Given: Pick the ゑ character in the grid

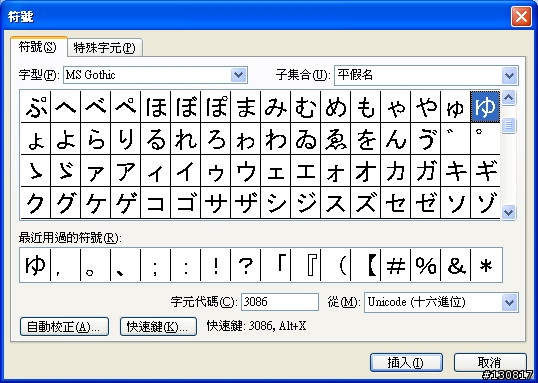Looking at the screenshot, I should tap(335, 139).
